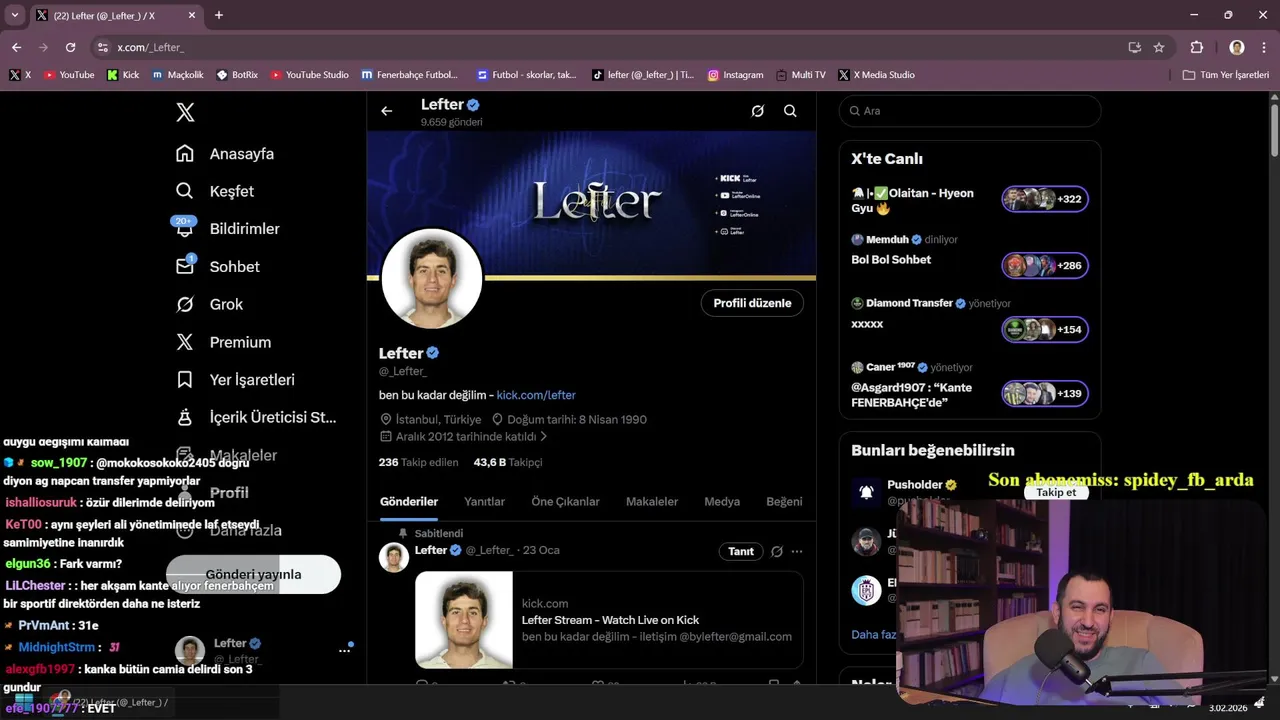Open the Fenerbahçe Futbol bookmark

click(x=410, y=75)
